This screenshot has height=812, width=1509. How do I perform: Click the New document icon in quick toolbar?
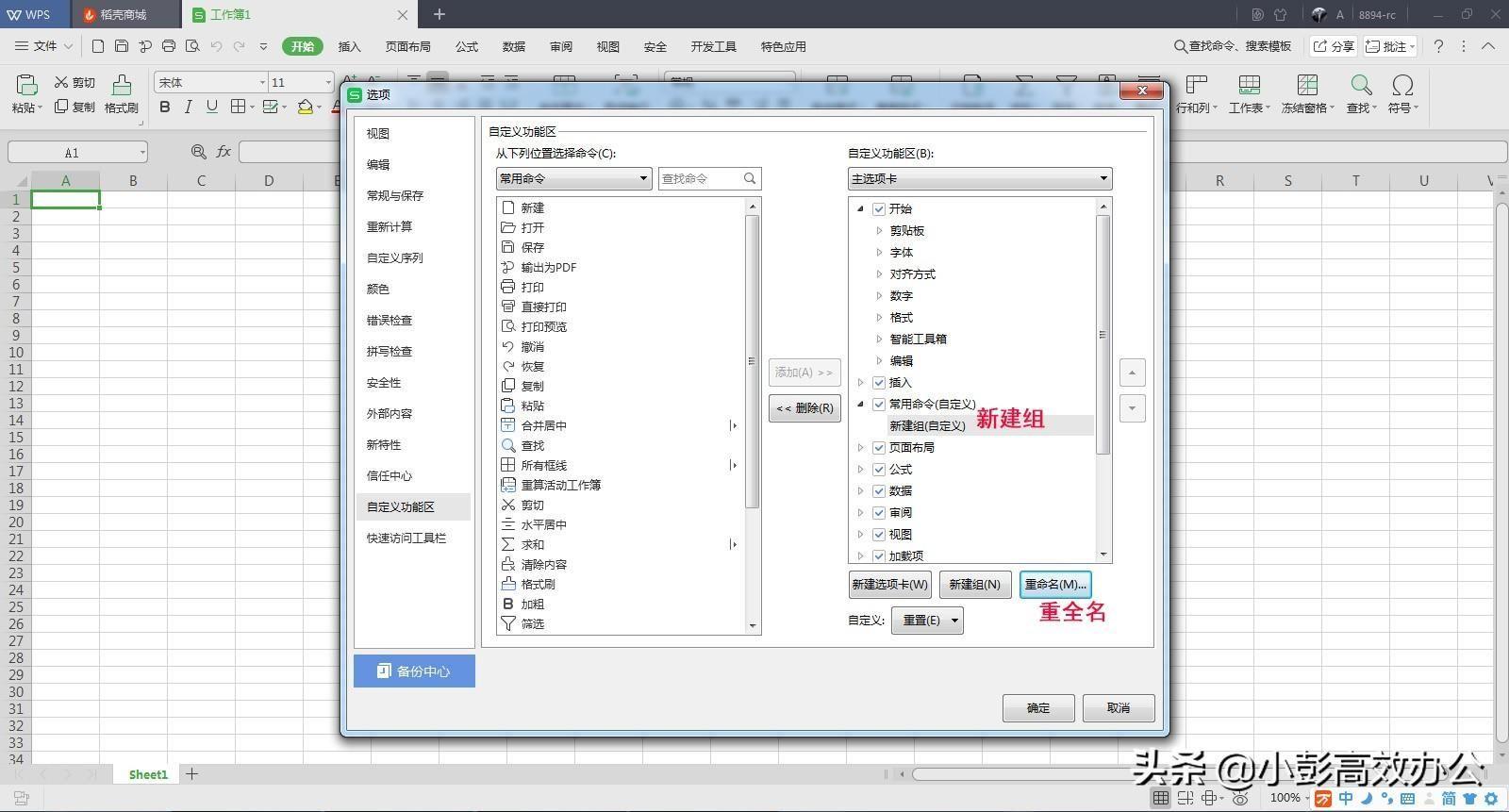click(98, 46)
